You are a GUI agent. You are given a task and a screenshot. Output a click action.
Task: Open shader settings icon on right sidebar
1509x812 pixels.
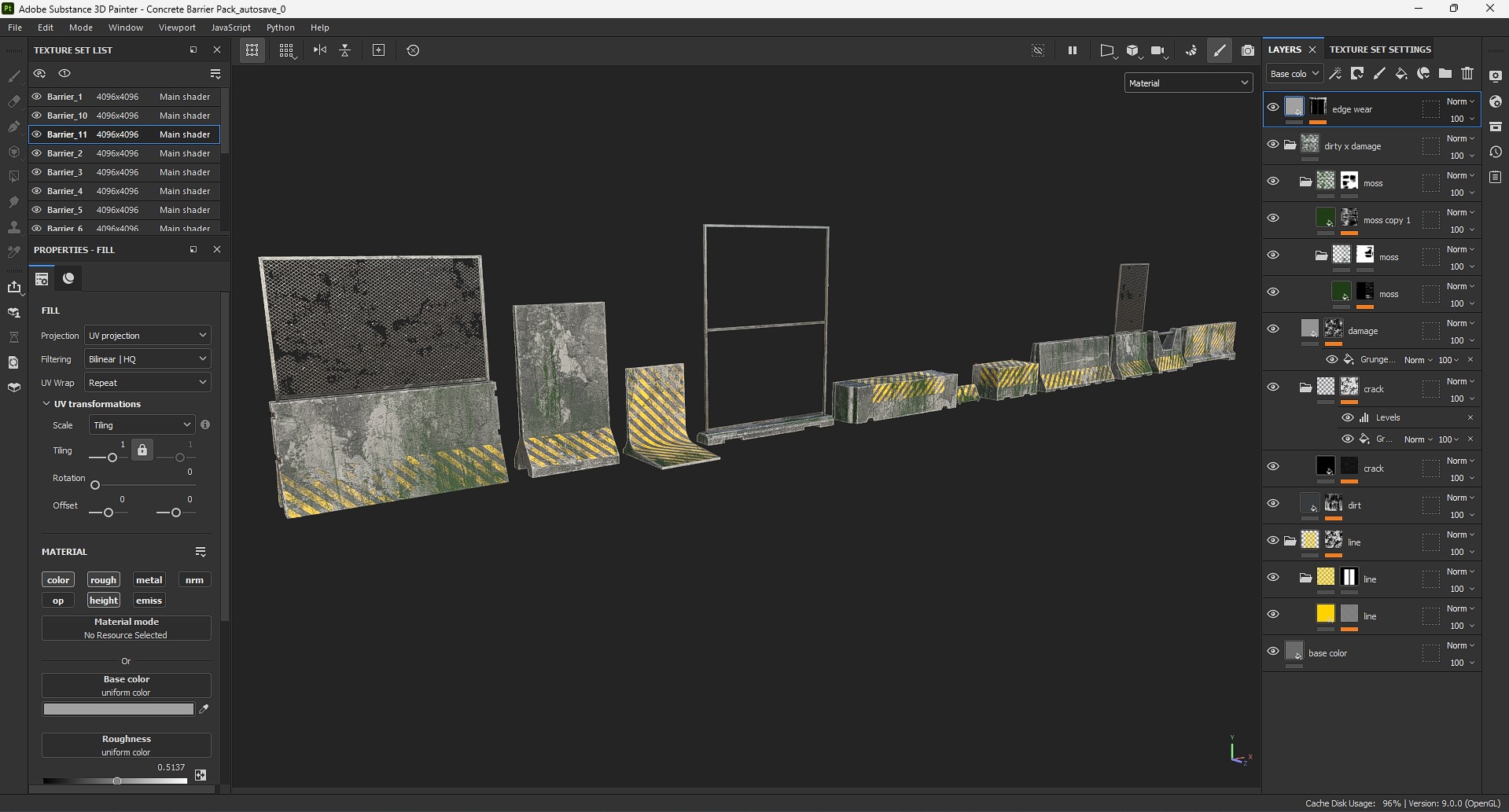pos(1496,101)
